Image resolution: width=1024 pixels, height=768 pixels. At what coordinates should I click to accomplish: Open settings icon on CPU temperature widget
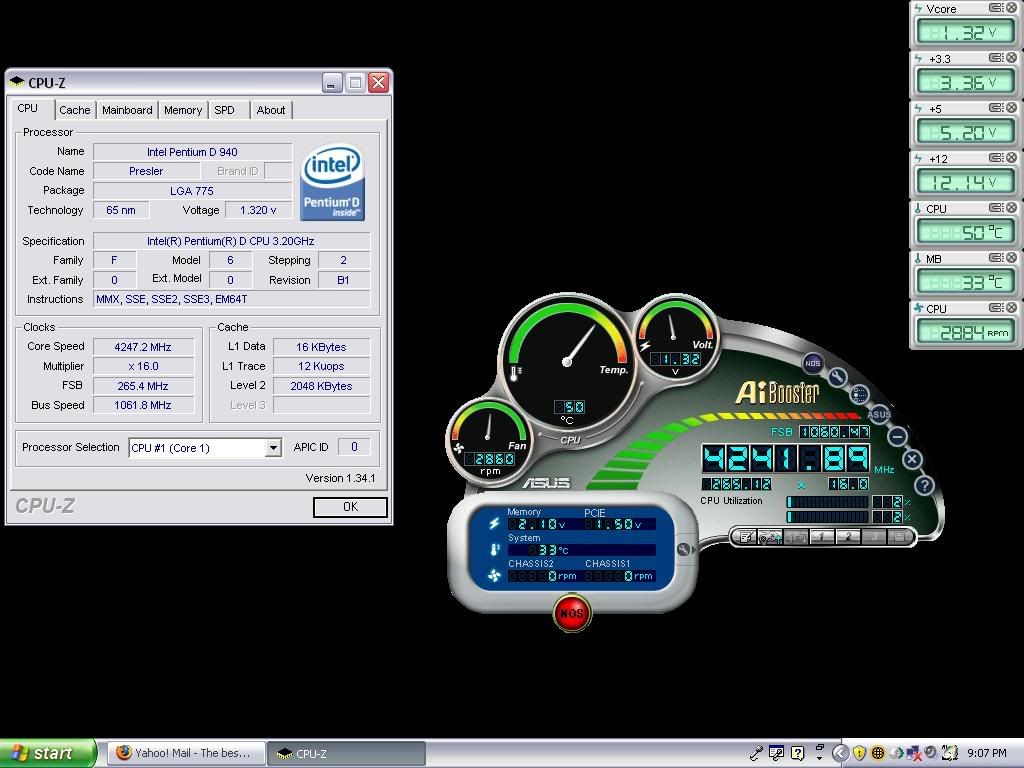click(996, 208)
